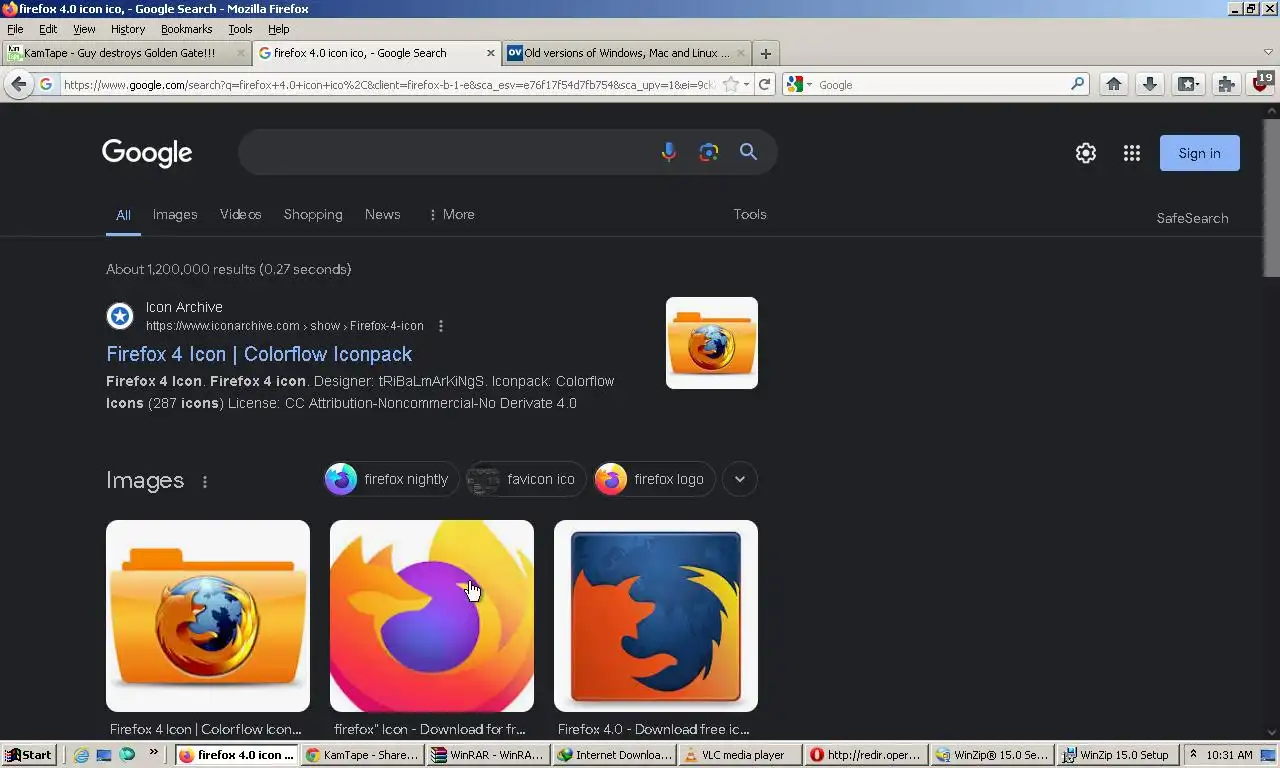Open the bookmarks menu toolbar button
This screenshot has height=768, width=1280.
pos(1188,85)
